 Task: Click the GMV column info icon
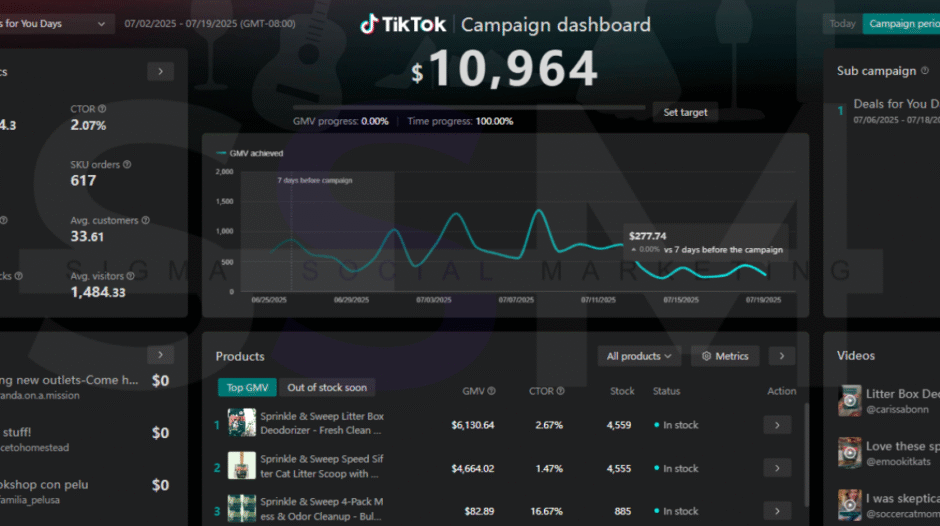(x=492, y=390)
